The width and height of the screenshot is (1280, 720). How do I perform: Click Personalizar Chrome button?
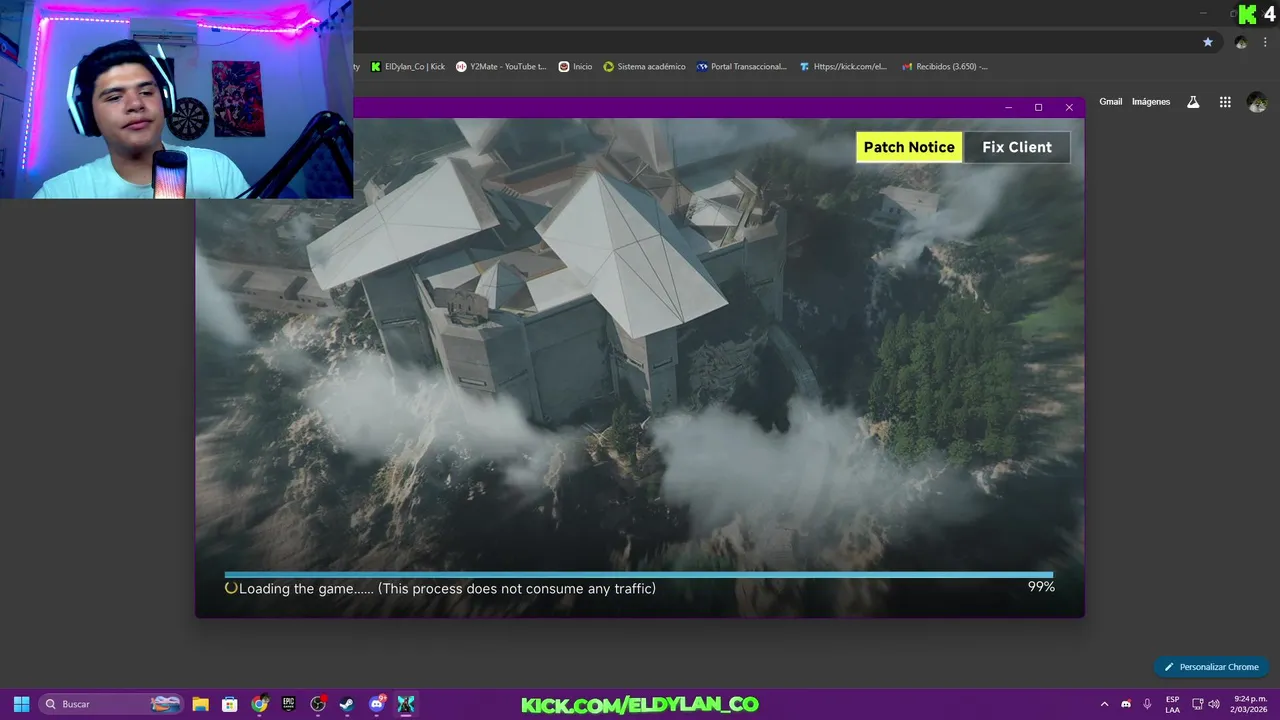point(1211,667)
